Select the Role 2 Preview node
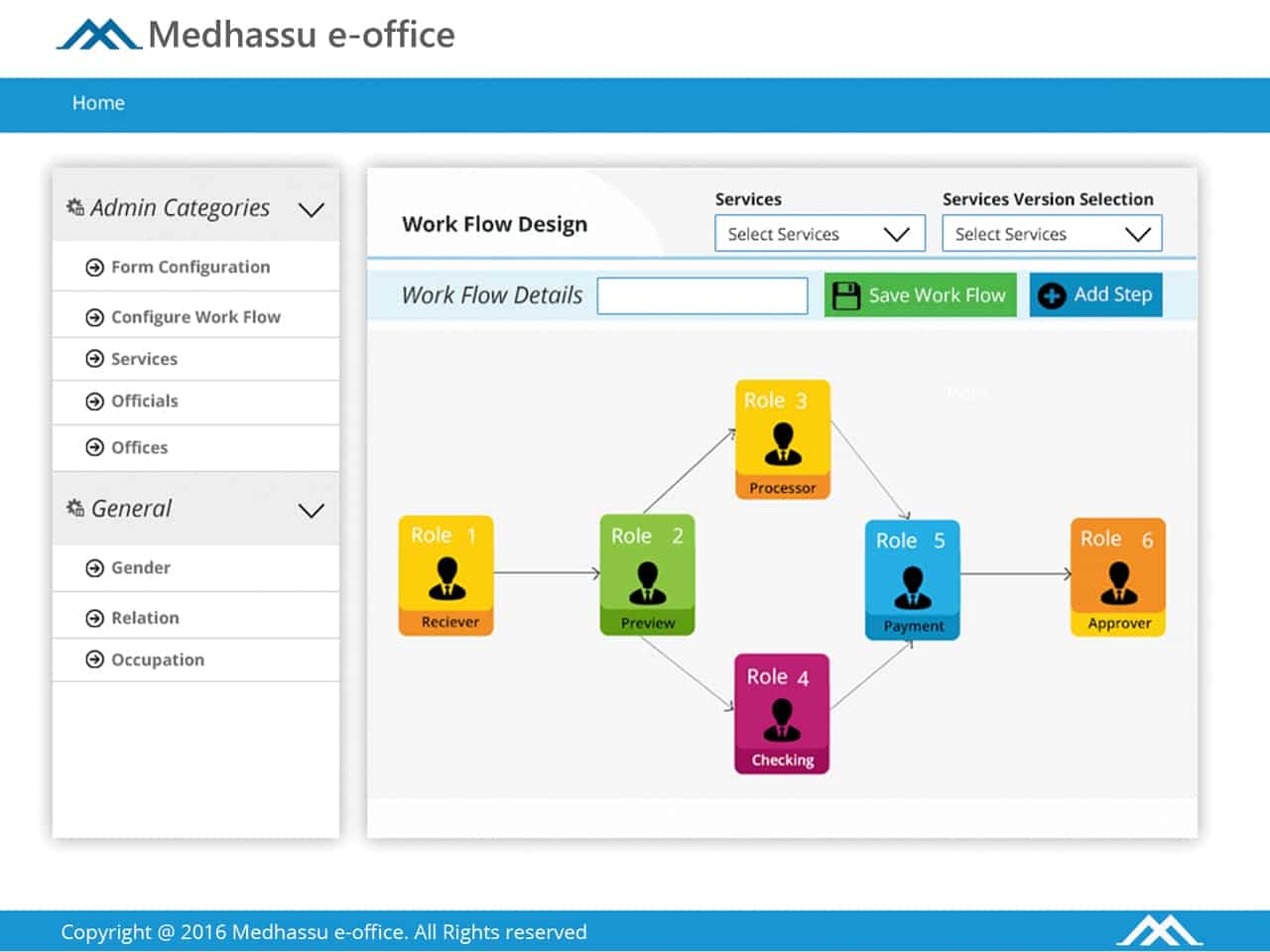The image size is (1270, 952). tap(647, 575)
